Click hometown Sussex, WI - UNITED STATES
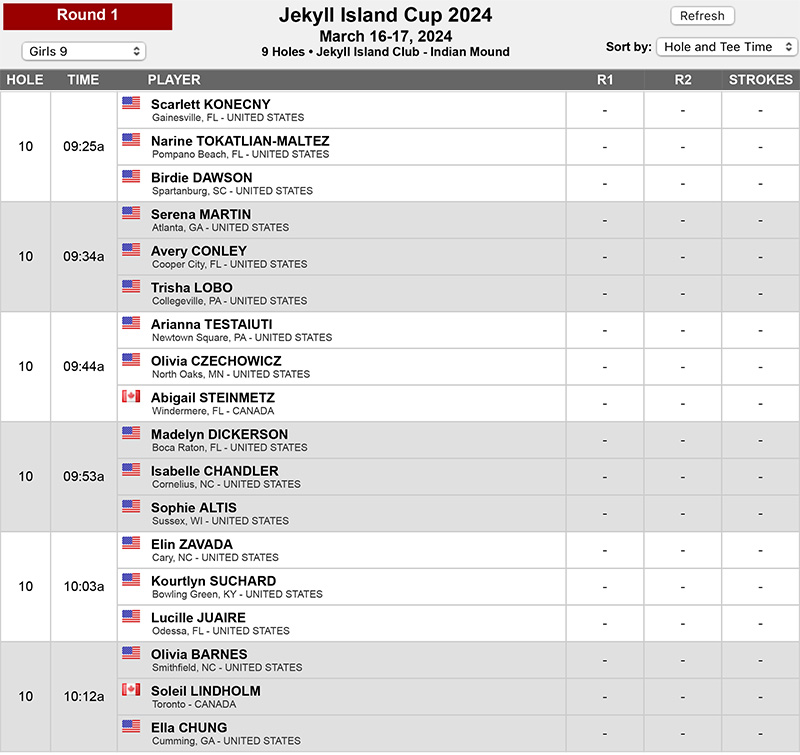The width and height of the screenshot is (800, 755). pyautogui.click(x=220, y=521)
